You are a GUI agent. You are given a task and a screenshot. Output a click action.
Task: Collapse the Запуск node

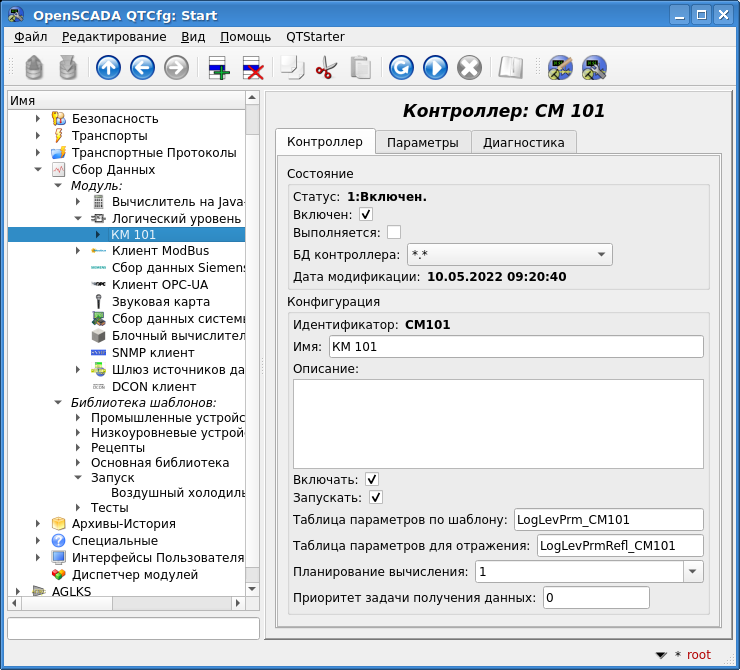(78, 477)
